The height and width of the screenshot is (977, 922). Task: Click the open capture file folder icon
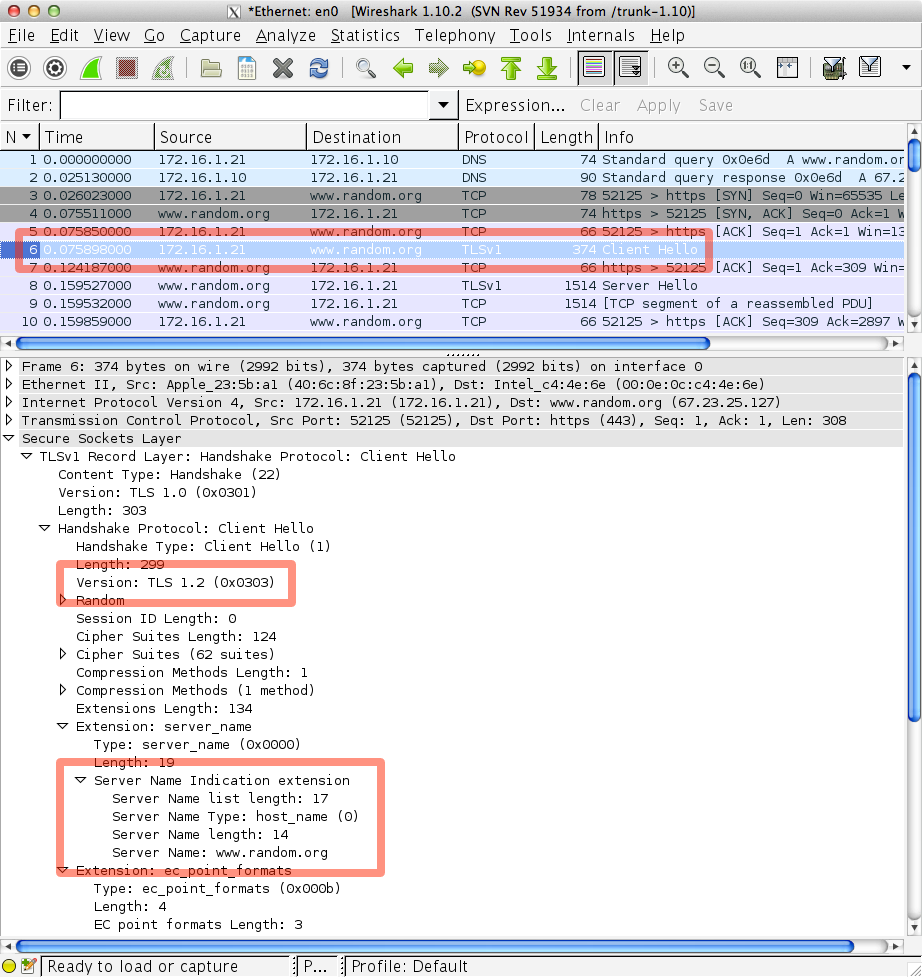(211, 68)
